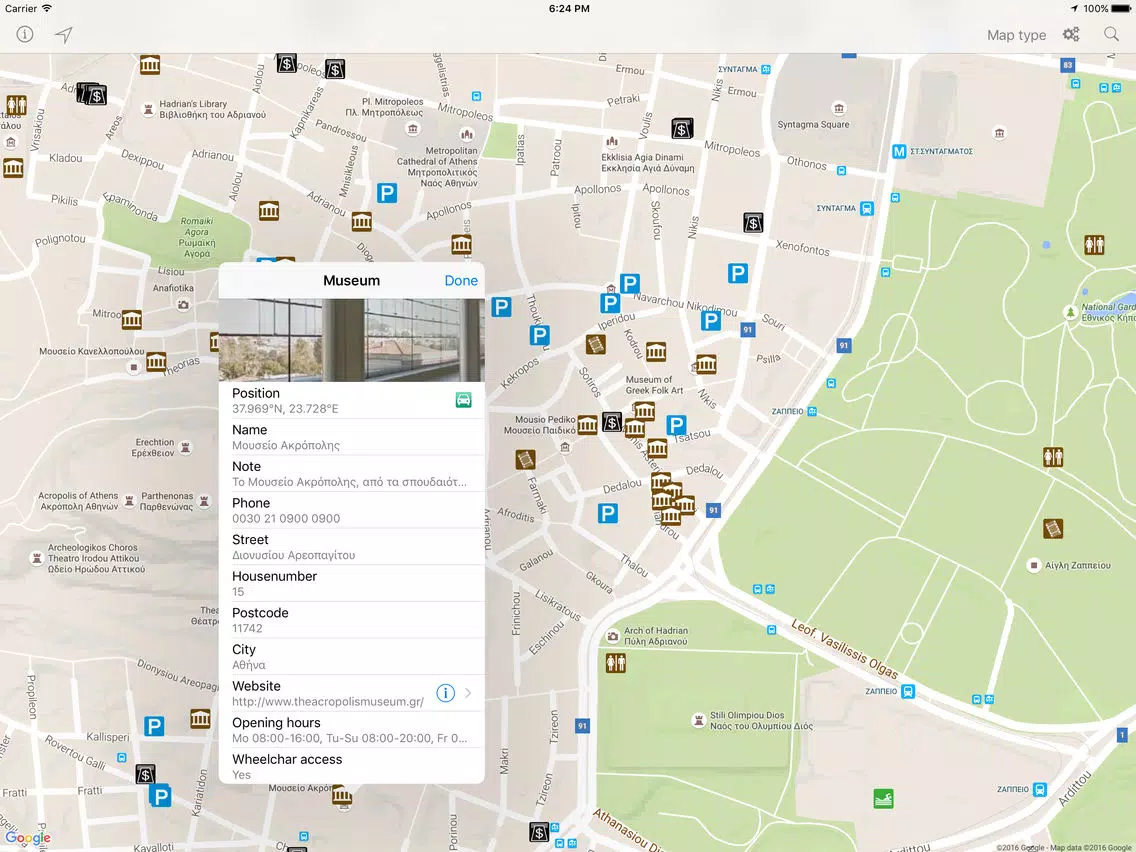Open the museum photo thumbnail

coord(351,340)
